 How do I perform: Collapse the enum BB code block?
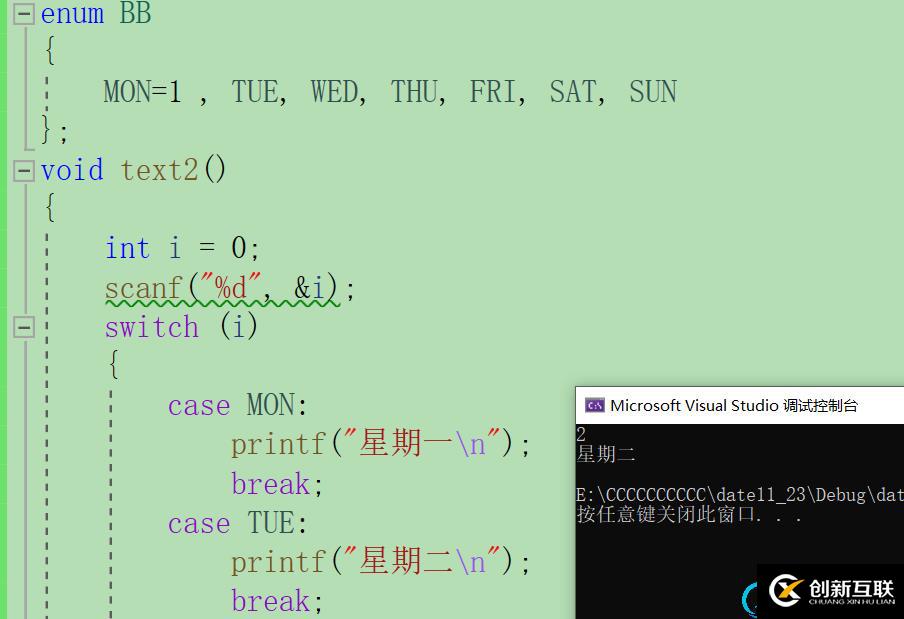pos(24,14)
